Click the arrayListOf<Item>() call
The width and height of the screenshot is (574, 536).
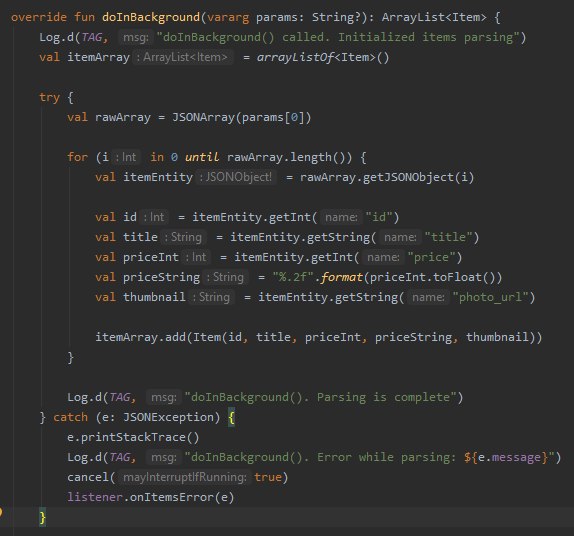tap(323, 57)
